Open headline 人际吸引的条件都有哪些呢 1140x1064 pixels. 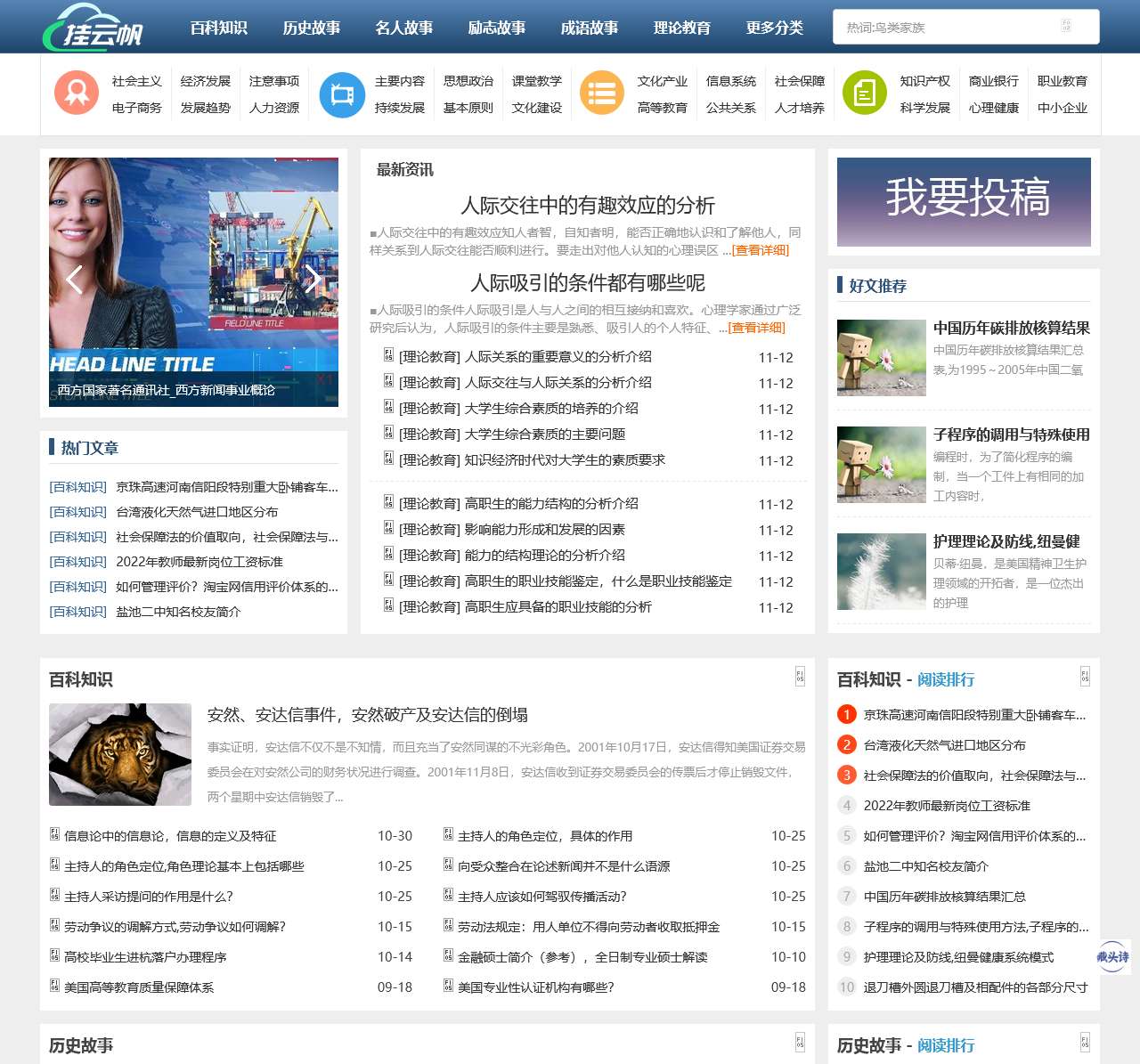point(588,283)
